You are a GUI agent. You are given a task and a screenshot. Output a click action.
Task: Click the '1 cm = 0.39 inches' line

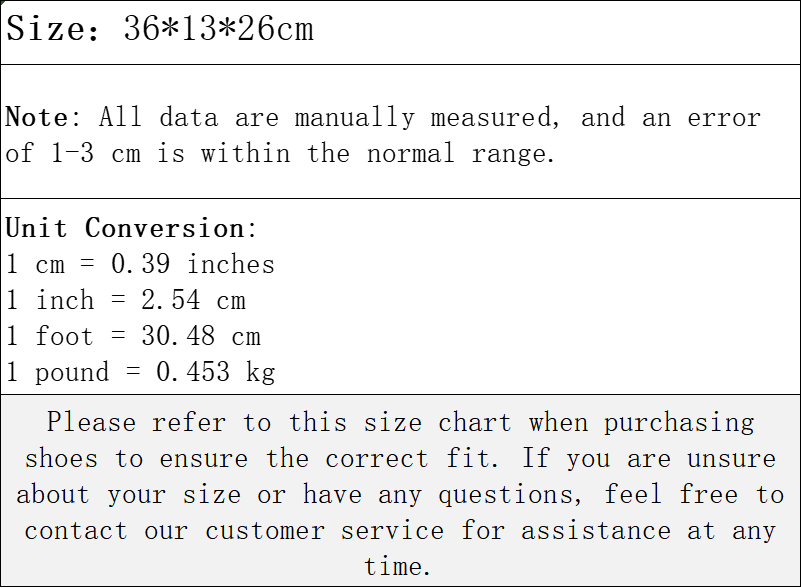(x=141, y=264)
